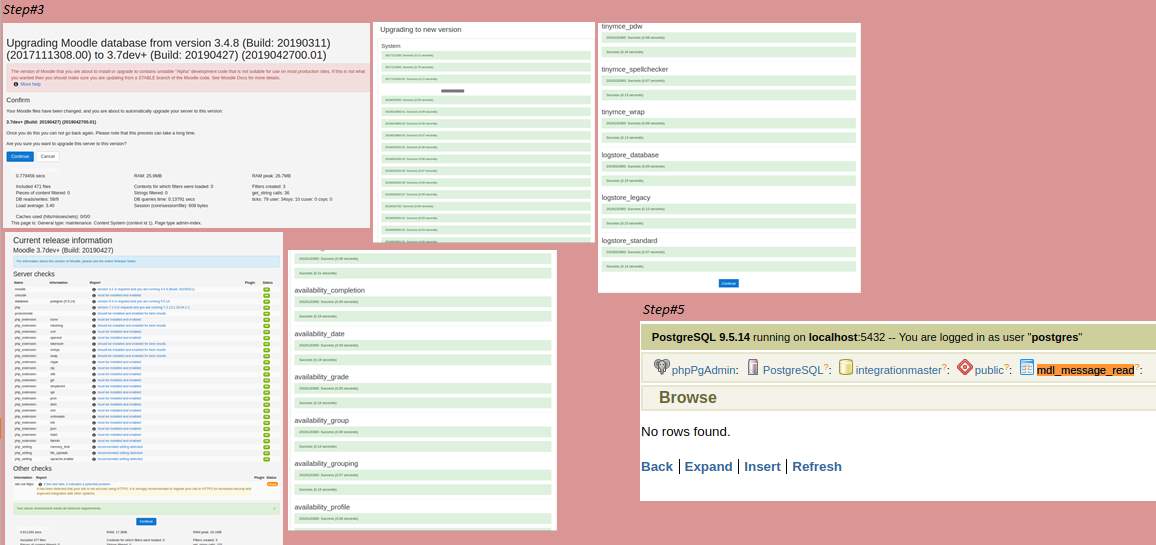Image resolution: width=1156 pixels, height=545 pixels.
Task: Click the Expand link
Action: (x=708, y=467)
